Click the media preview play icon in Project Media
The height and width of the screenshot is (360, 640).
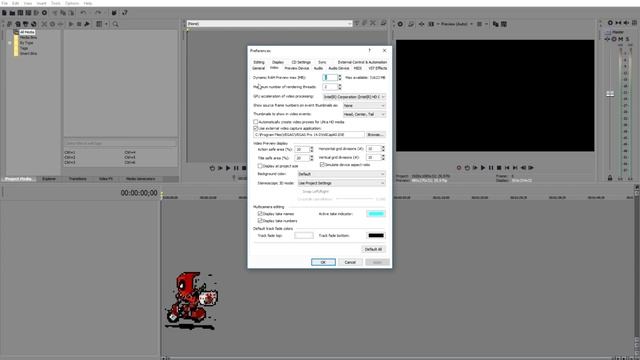coord(71,24)
